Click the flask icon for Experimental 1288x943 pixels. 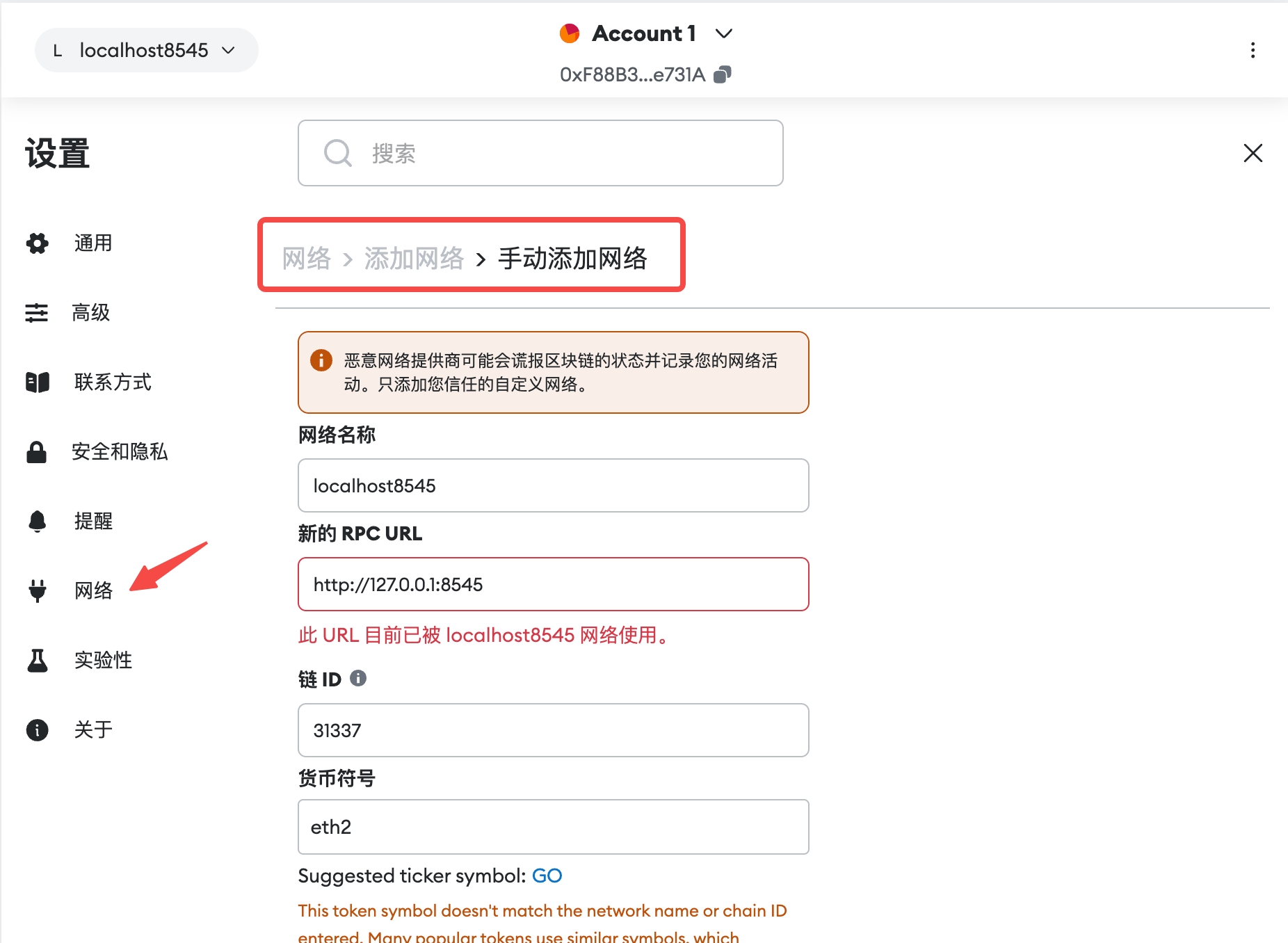tap(38, 660)
